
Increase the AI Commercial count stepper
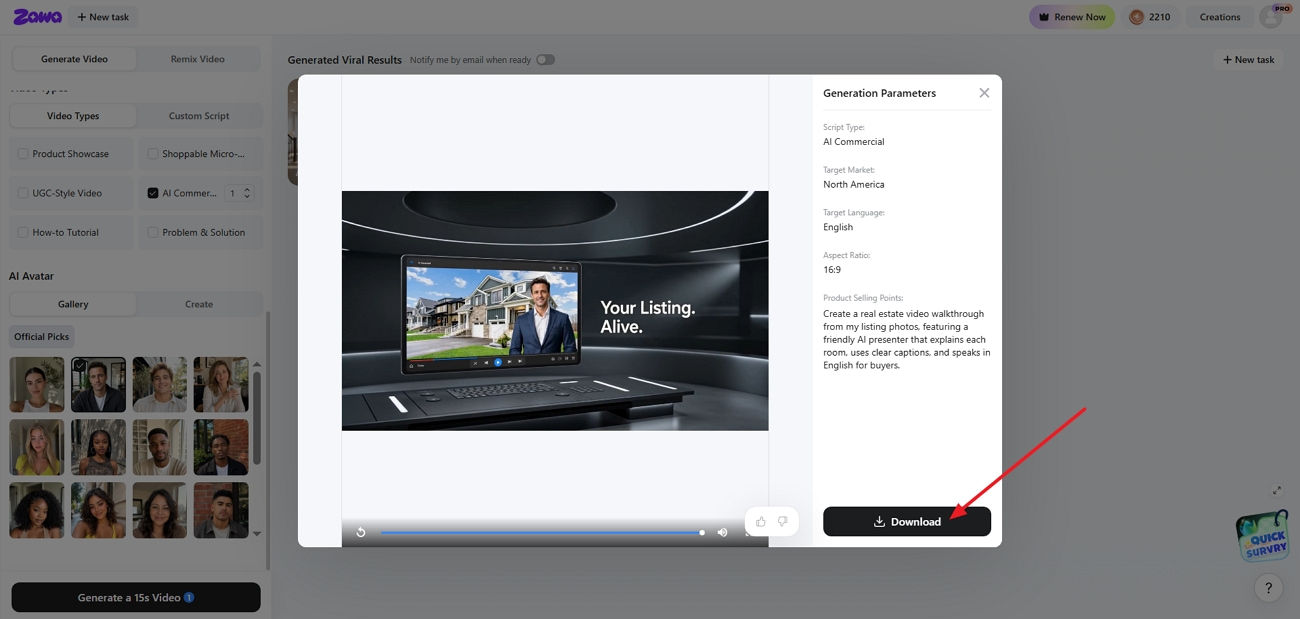pos(247,189)
